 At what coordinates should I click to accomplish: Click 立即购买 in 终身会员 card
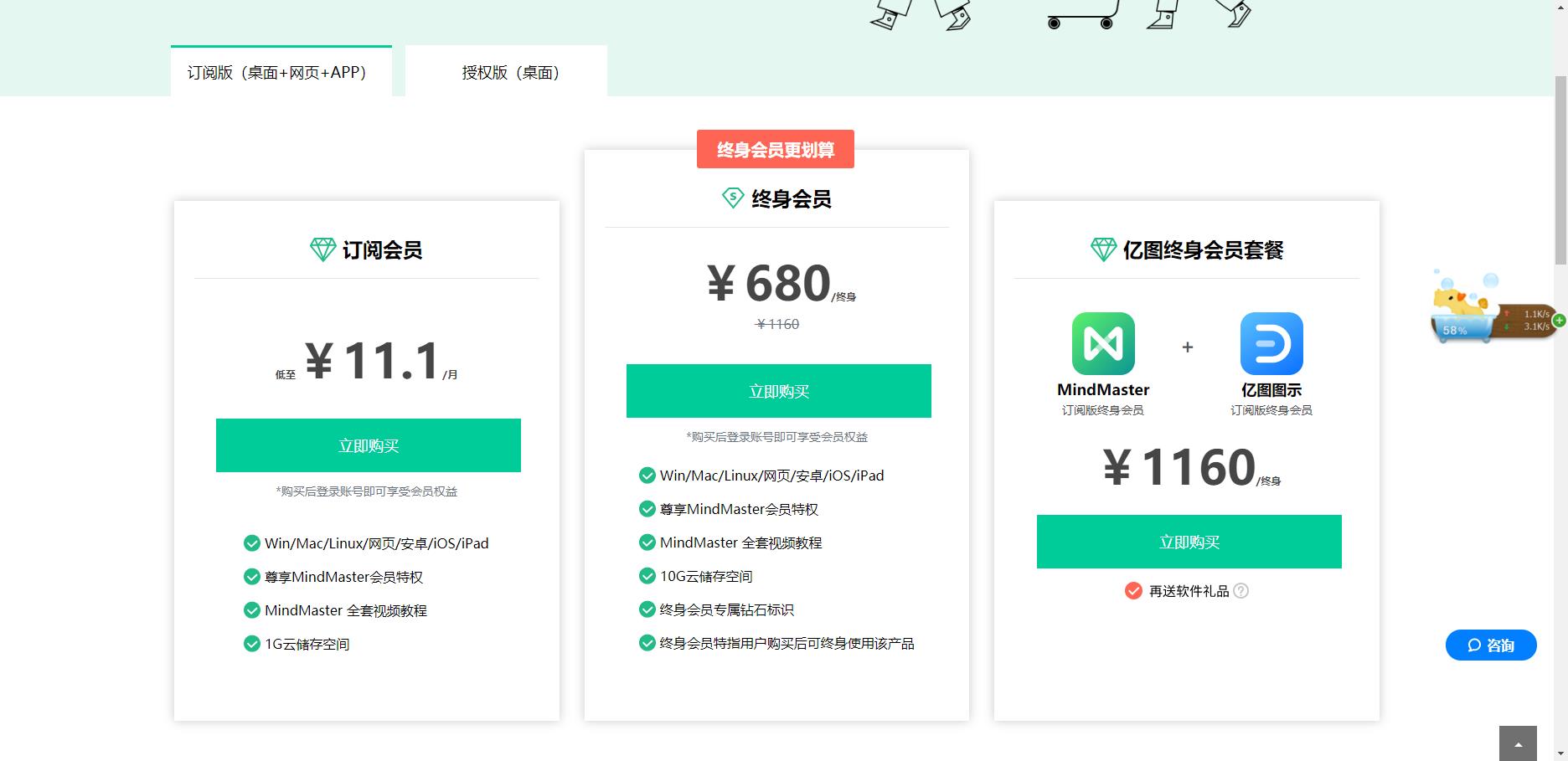click(x=779, y=391)
